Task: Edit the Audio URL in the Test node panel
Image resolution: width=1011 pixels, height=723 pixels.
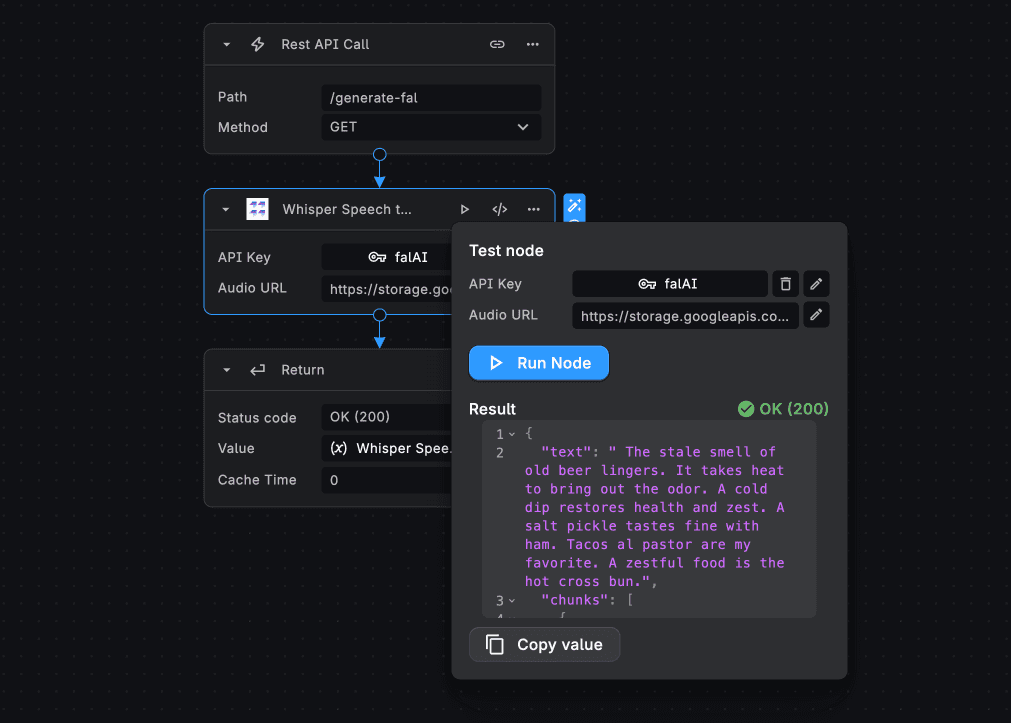Action: pos(816,316)
